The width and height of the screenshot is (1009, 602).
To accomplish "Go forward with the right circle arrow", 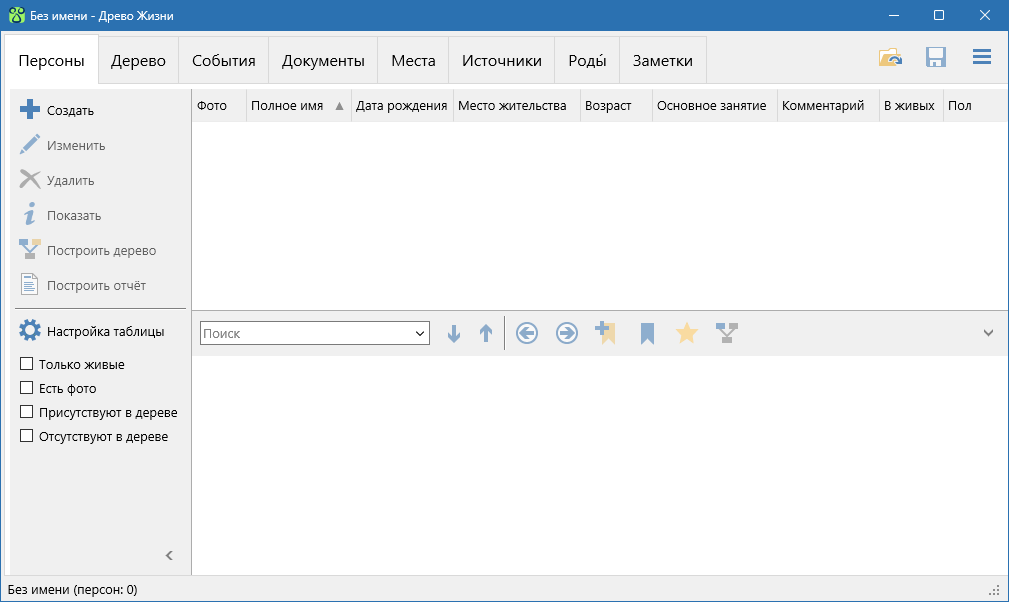I will point(567,333).
